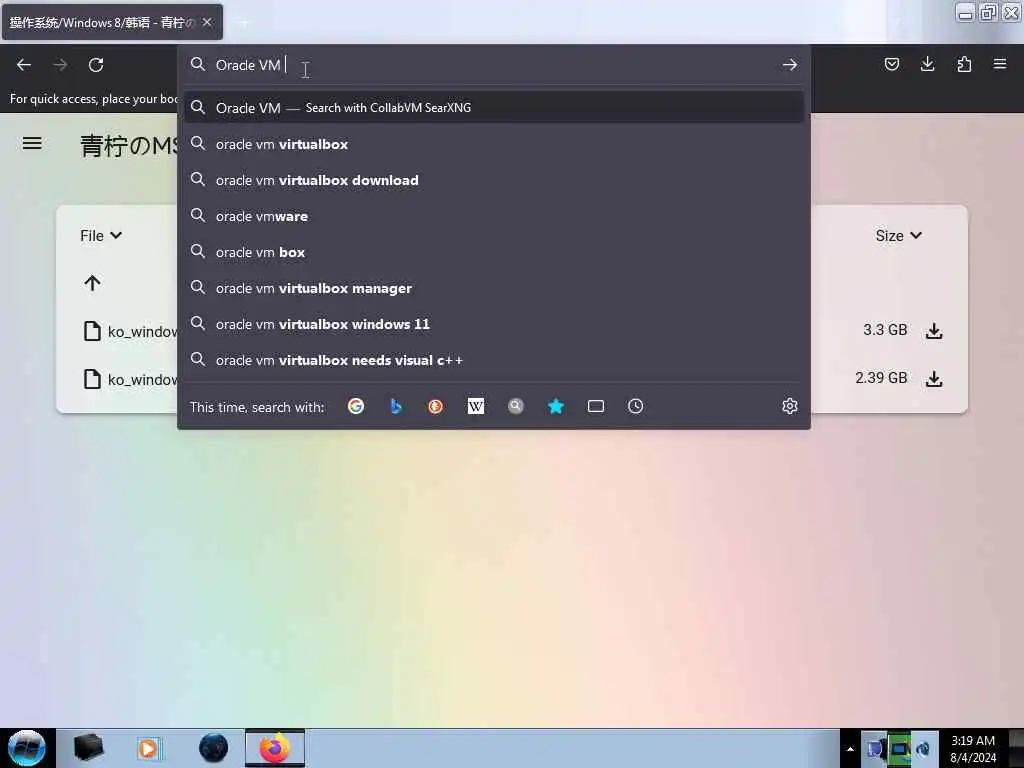Select the gray magnifier search engine

pyautogui.click(x=516, y=406)
